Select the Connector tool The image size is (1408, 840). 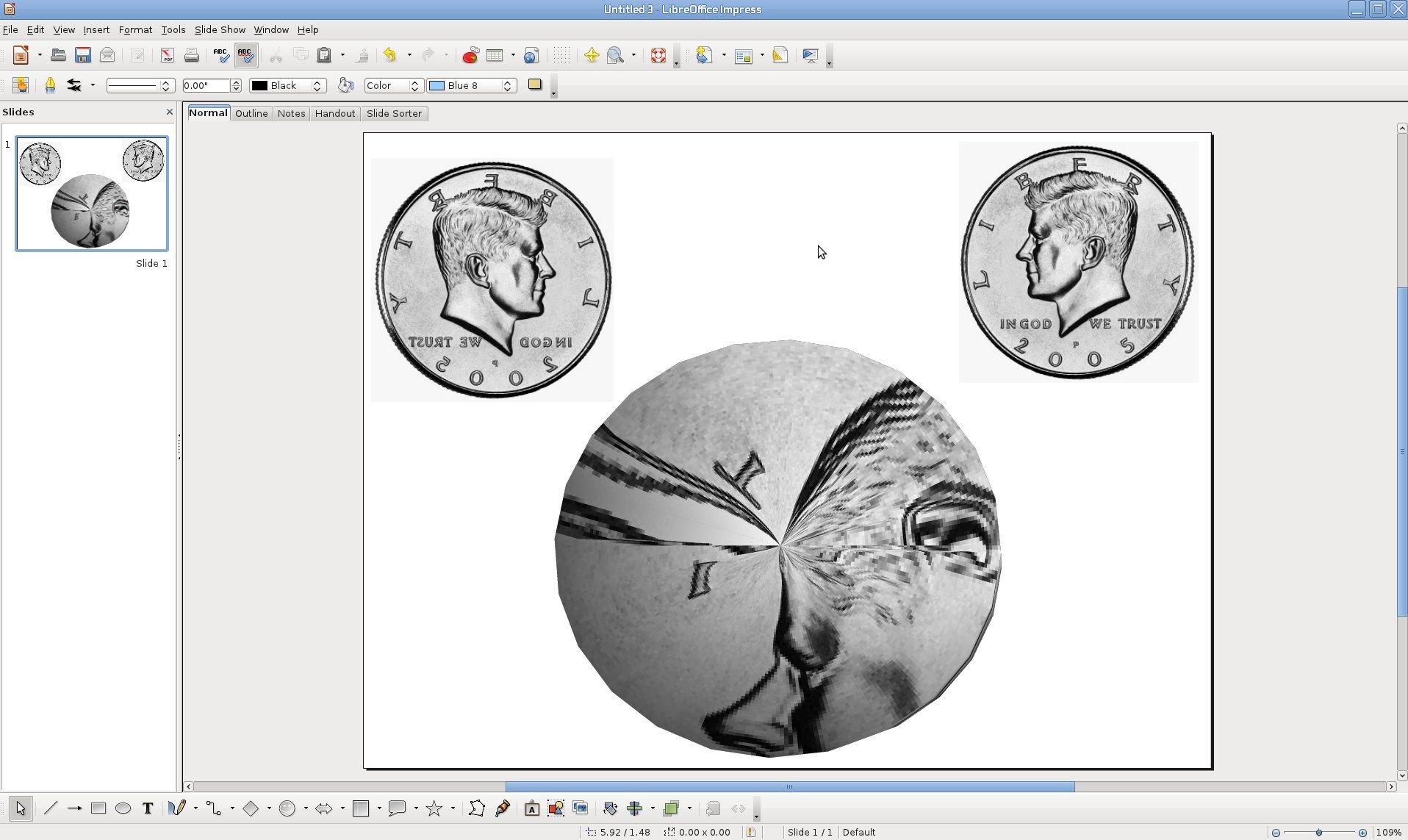tap(215, 808)
